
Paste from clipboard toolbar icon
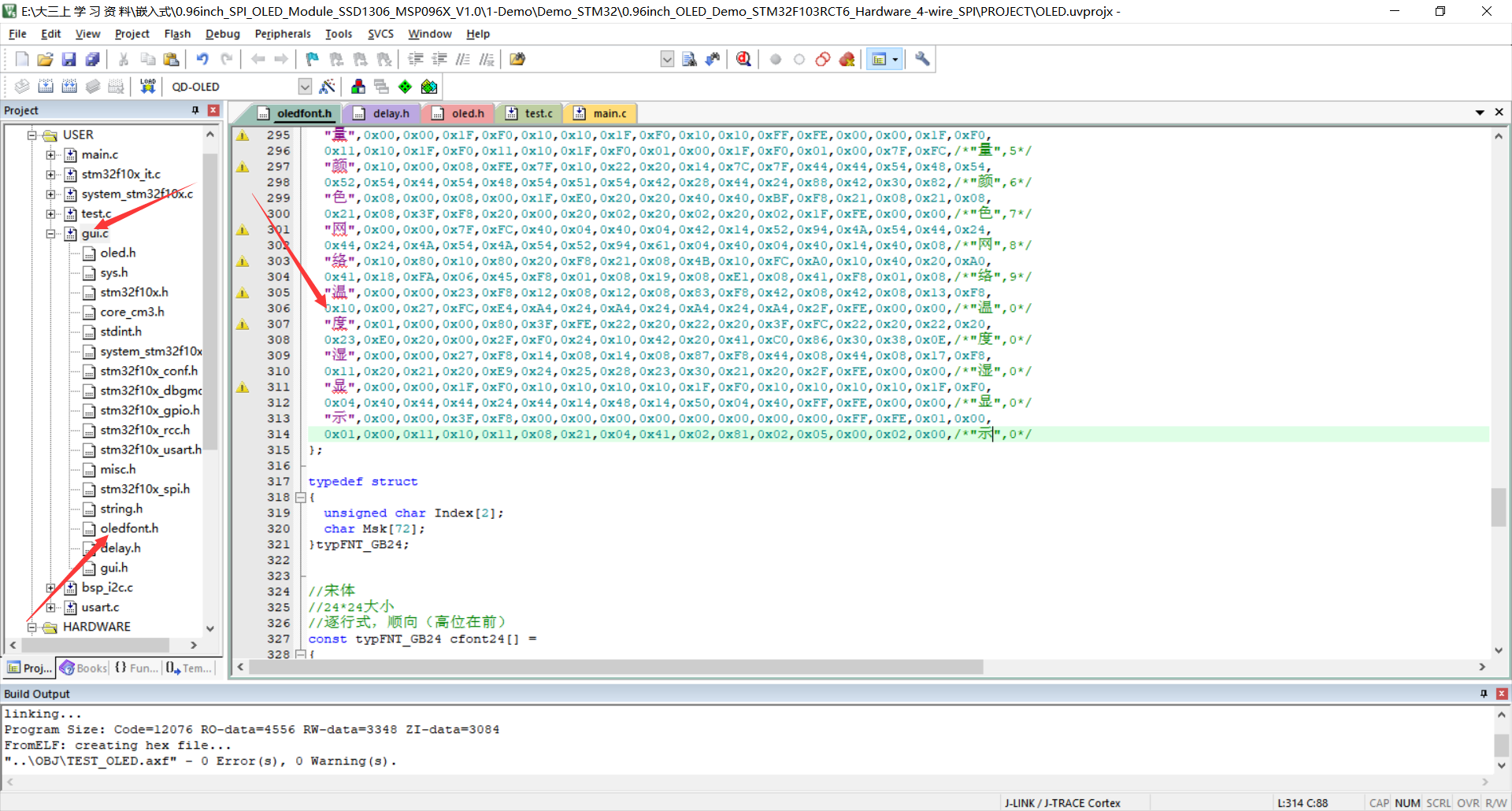171,59
